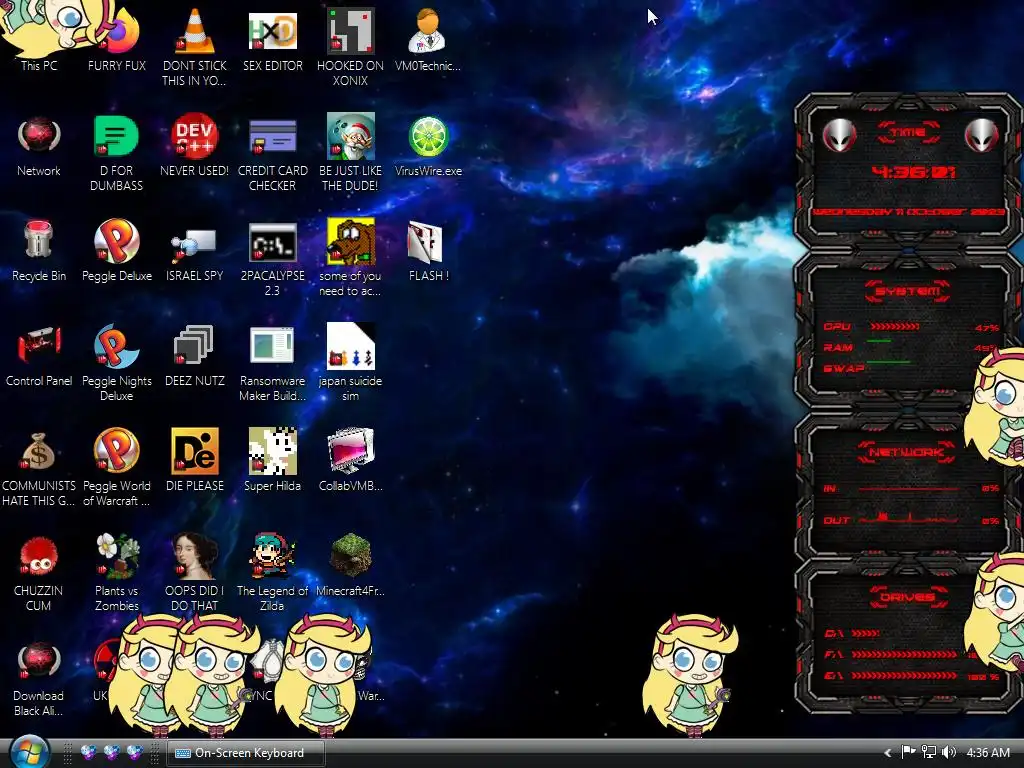
Task: Click the DRIVES header in the widget
Action: [908, 597]
